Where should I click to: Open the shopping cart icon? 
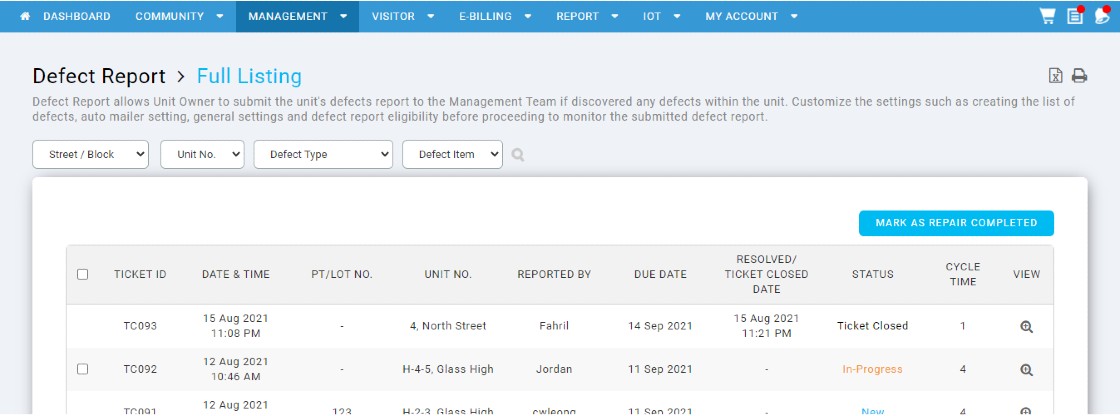pos(1047,16)
